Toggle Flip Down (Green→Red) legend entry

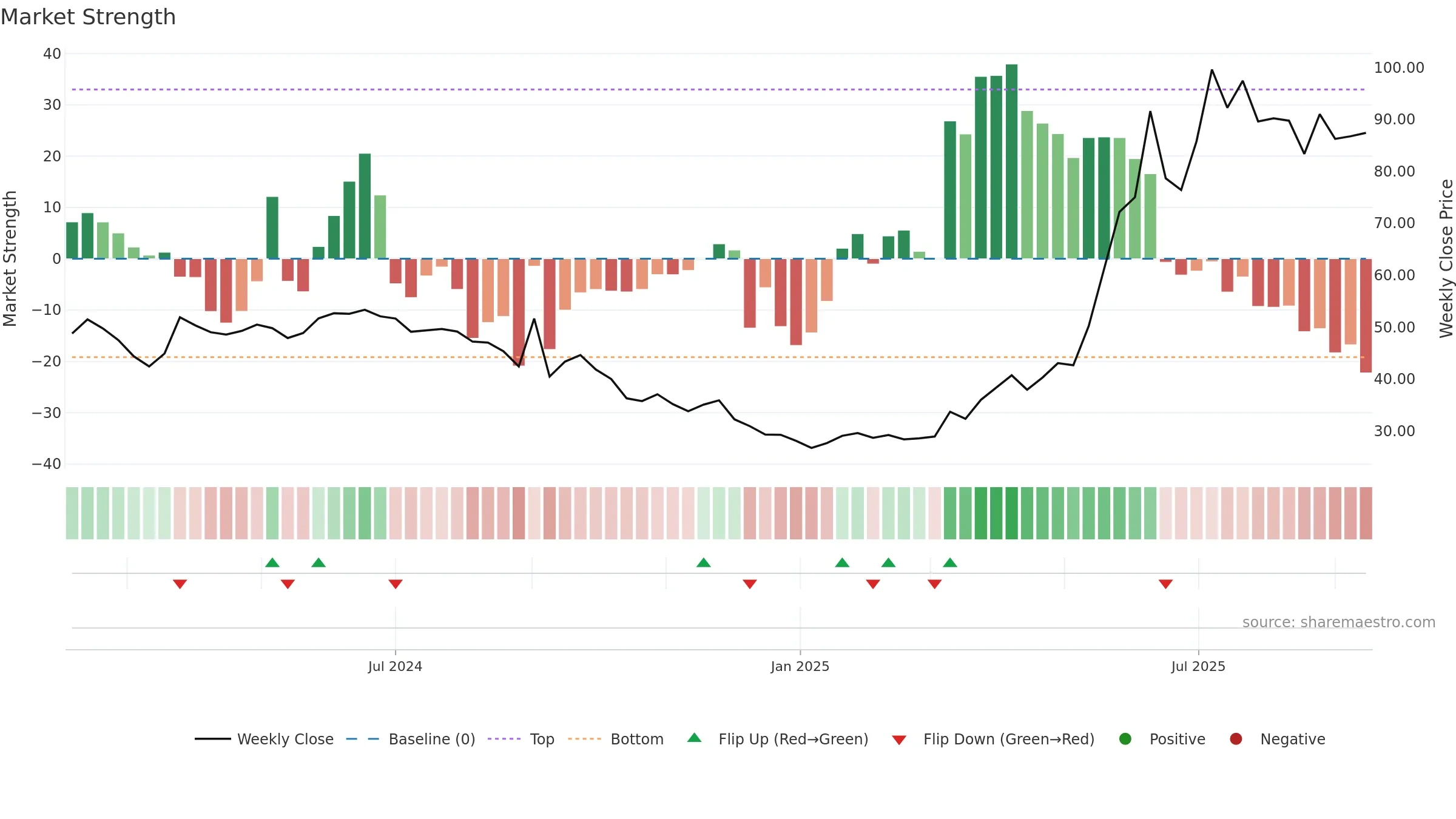point(993,739)
